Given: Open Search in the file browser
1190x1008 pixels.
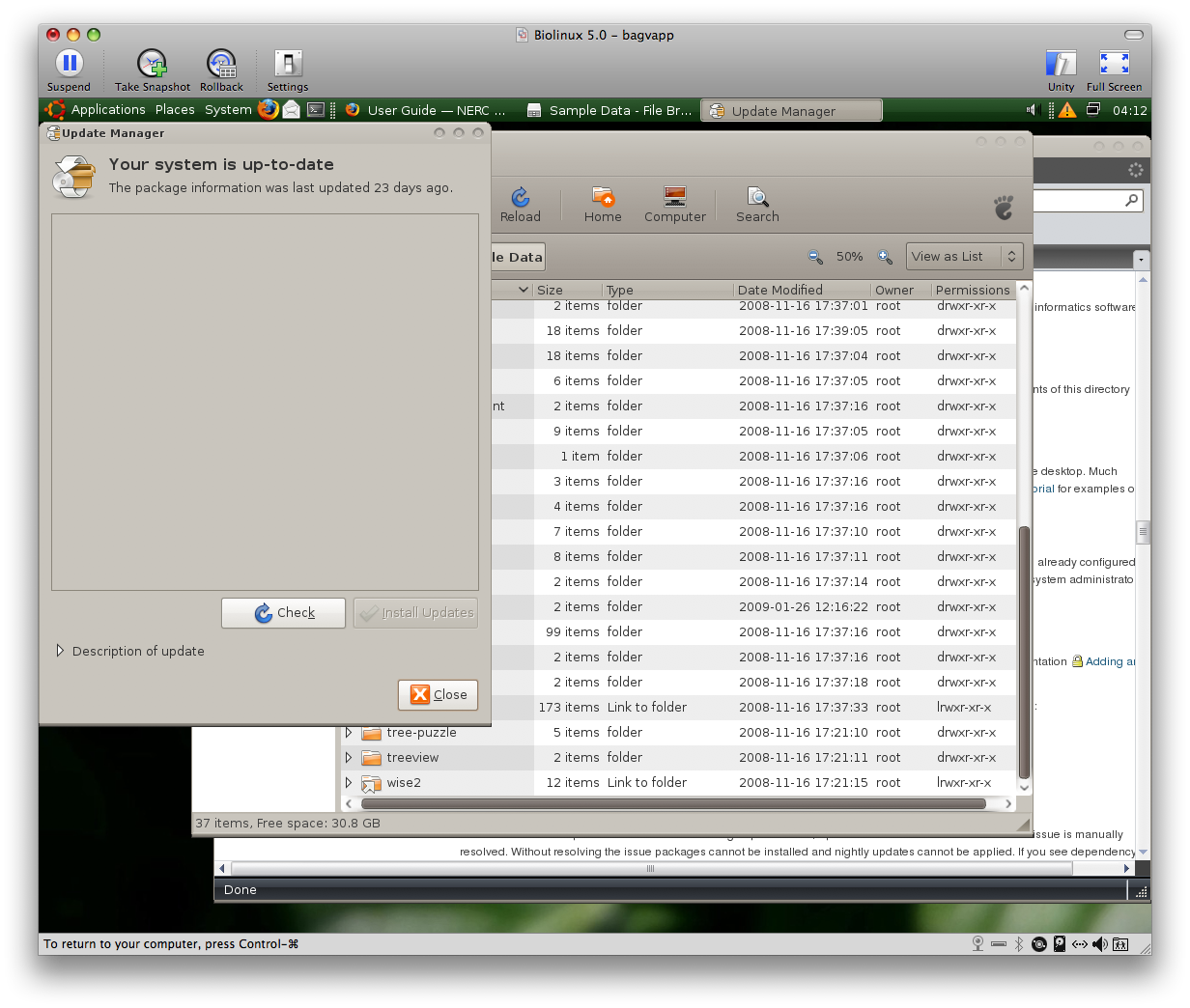Looking at the screenshot, I should (x=757, y=199).
